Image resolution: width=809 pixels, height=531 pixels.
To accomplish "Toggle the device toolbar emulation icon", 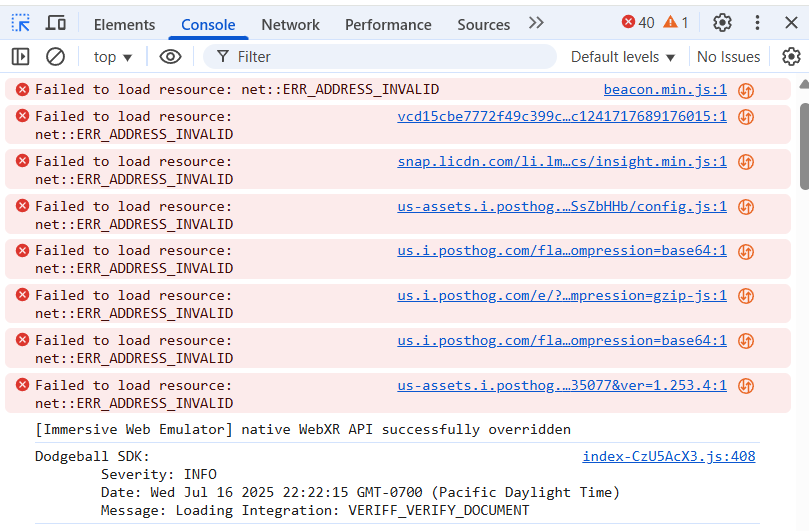I will click(x=56, y=23).
